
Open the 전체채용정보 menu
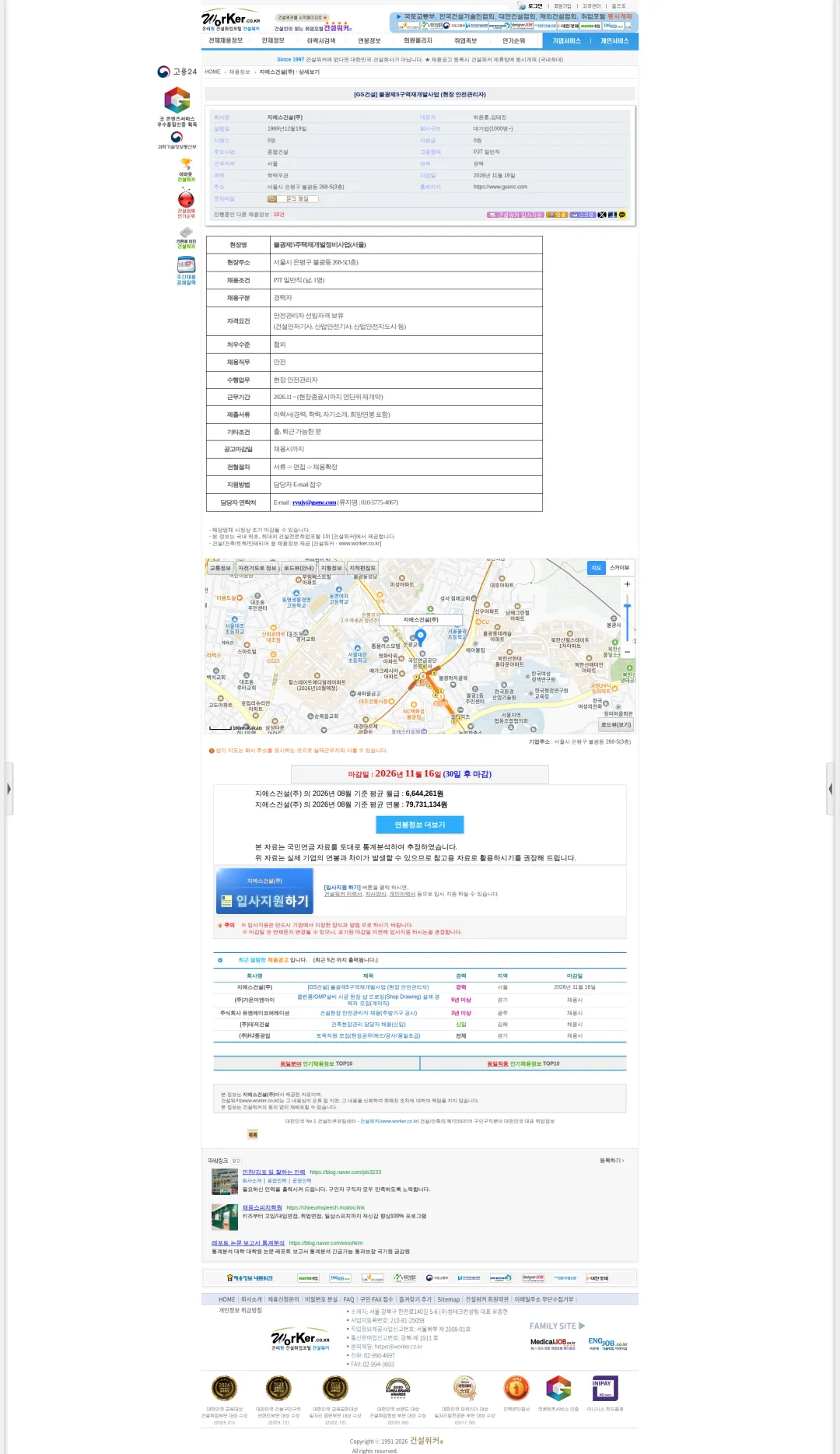[x=226, y=41]
